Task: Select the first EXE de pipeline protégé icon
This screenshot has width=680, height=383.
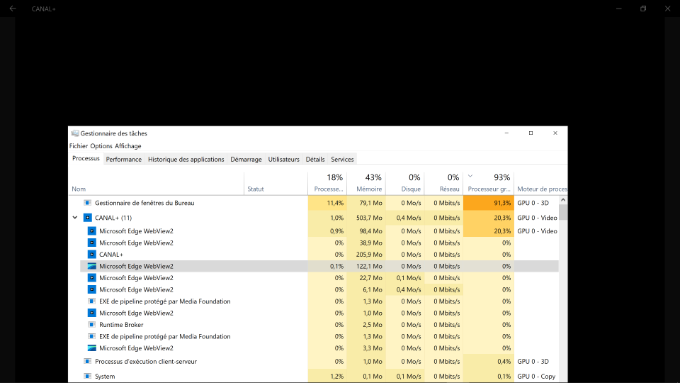Action: [x=92, y=301]
